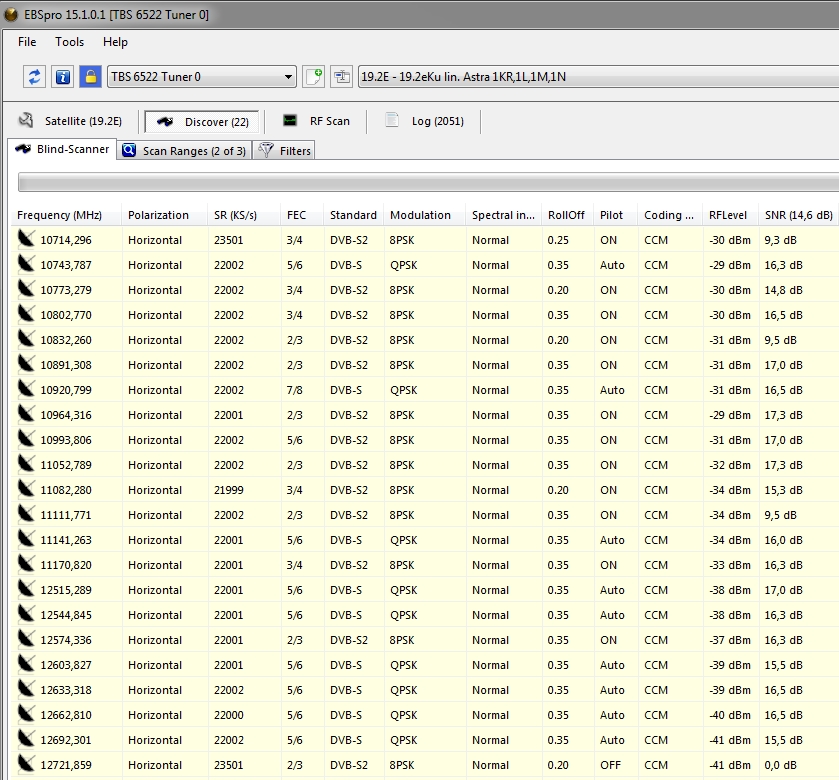This screenshot has width=839, height=780.
Task: Sort by SNR (14,6 dB) column header
Action: click(x=799, y=215)
